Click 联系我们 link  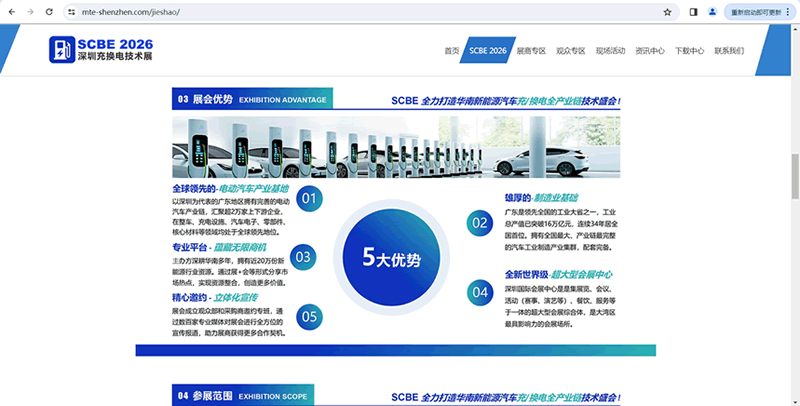coord(729,50)
